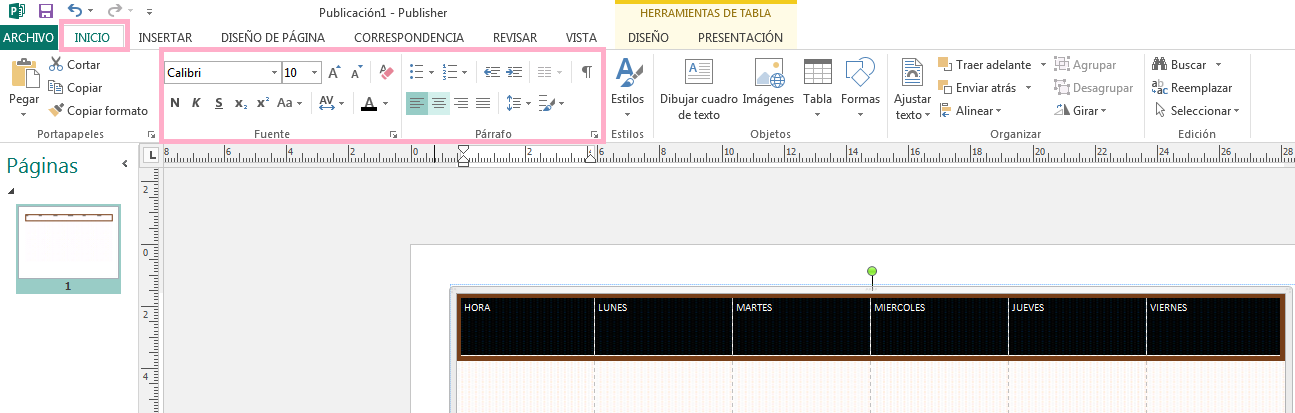Expand the bullets list dropdown
Viewport: 1295px width, 413px height.
(x=430, y=72)
